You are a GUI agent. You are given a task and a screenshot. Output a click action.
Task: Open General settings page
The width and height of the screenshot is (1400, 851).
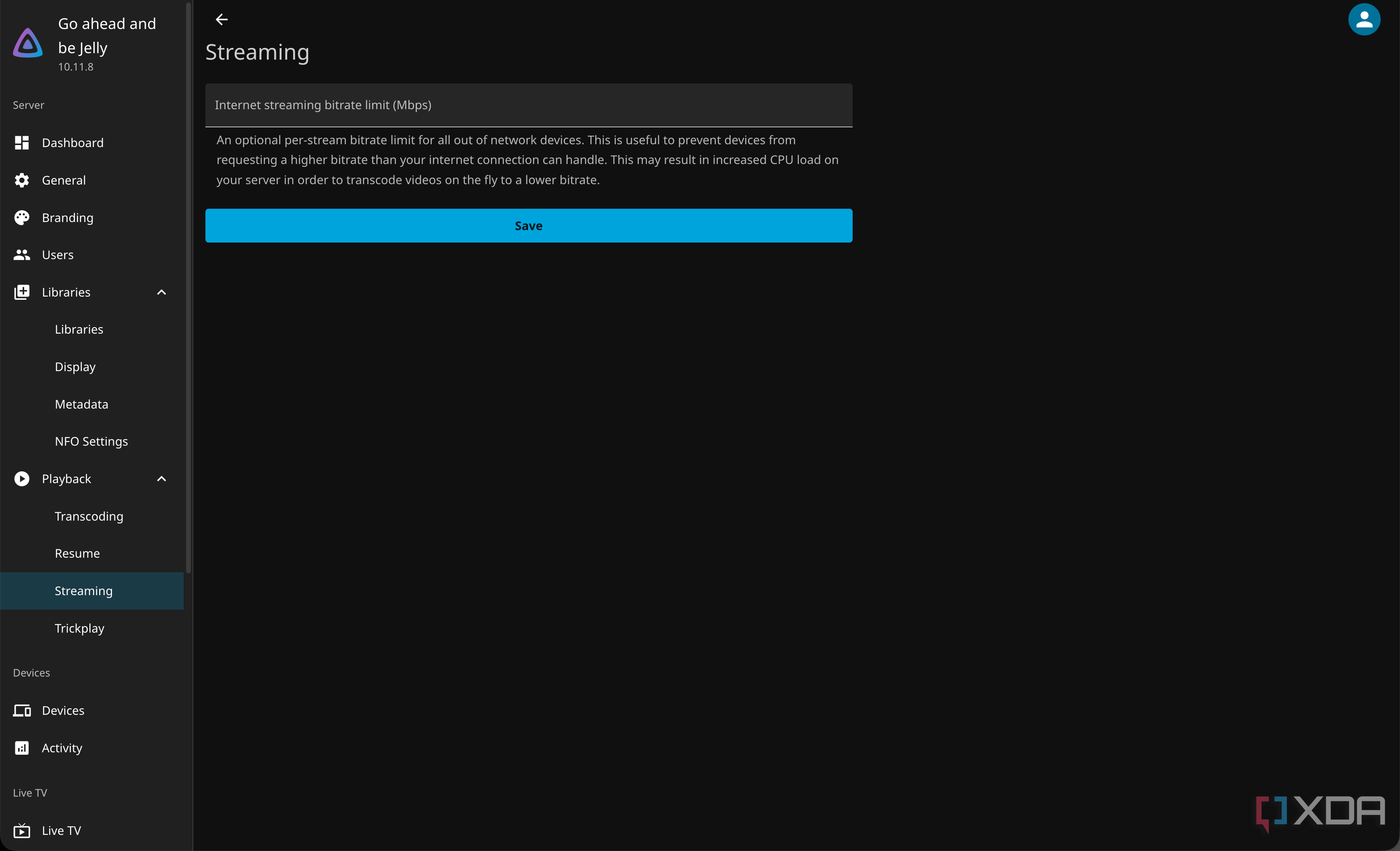92,180
